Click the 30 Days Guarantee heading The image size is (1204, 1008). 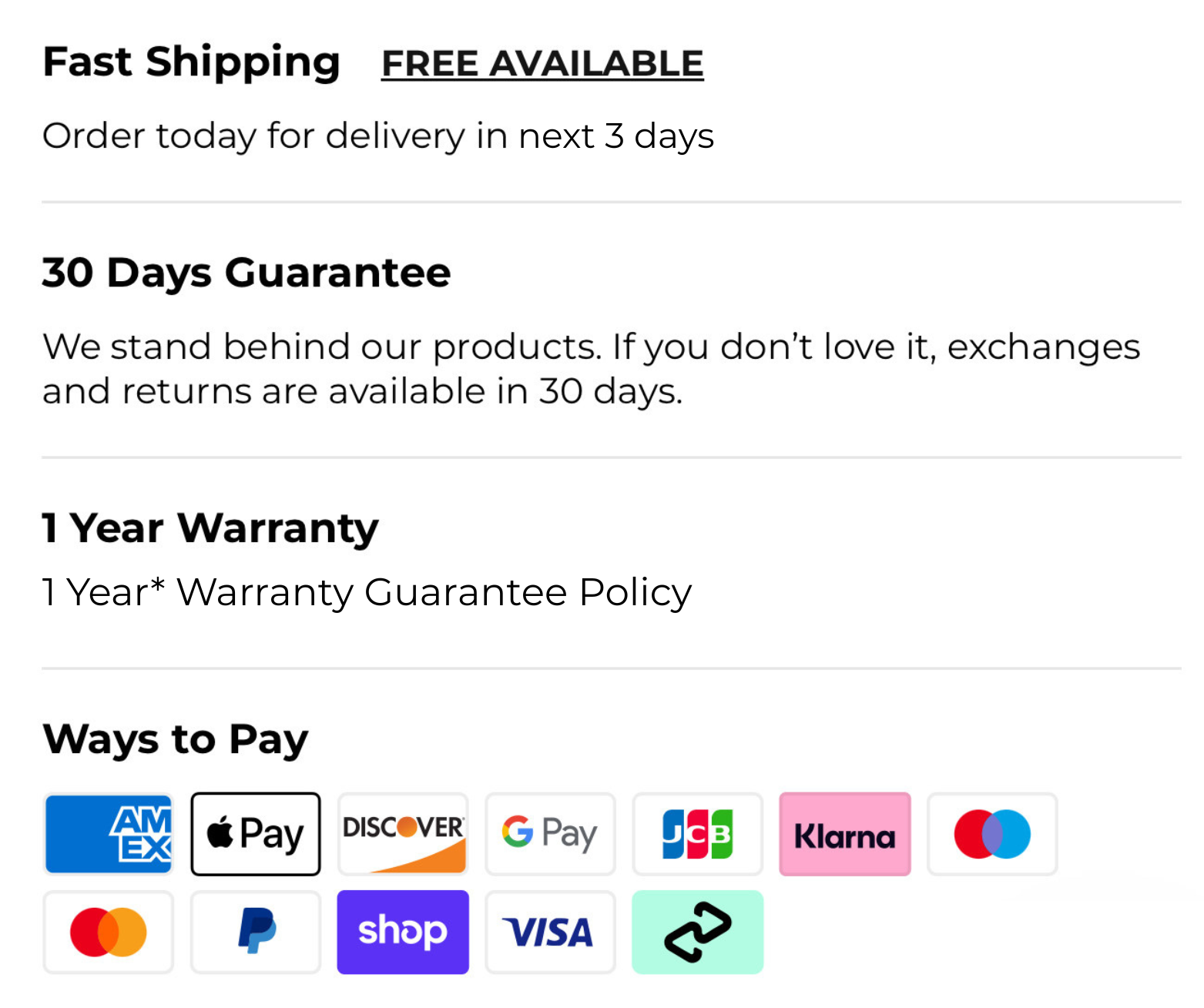coord(246,273)
